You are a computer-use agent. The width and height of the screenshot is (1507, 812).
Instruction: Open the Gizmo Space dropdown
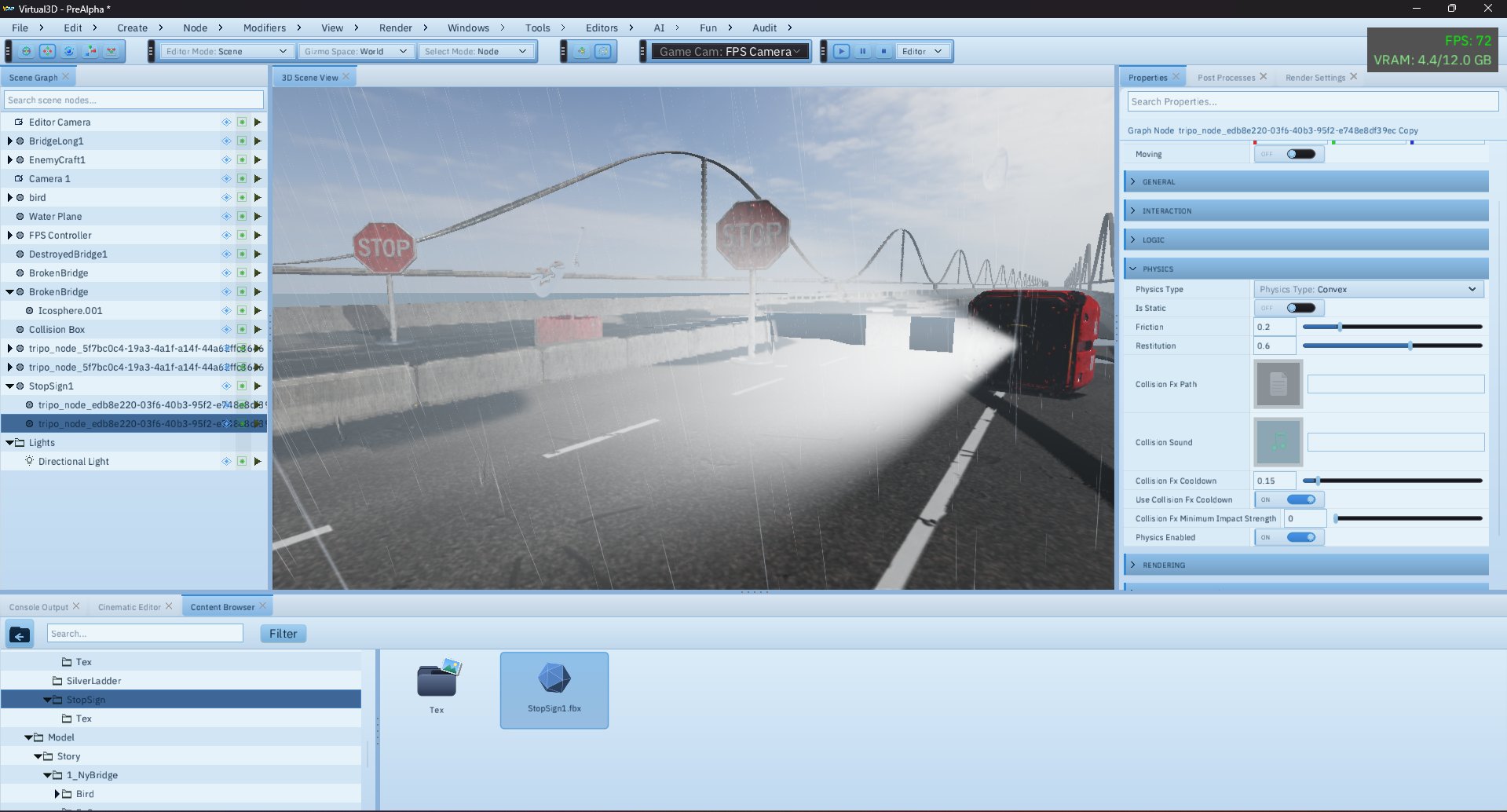point(356,51)
